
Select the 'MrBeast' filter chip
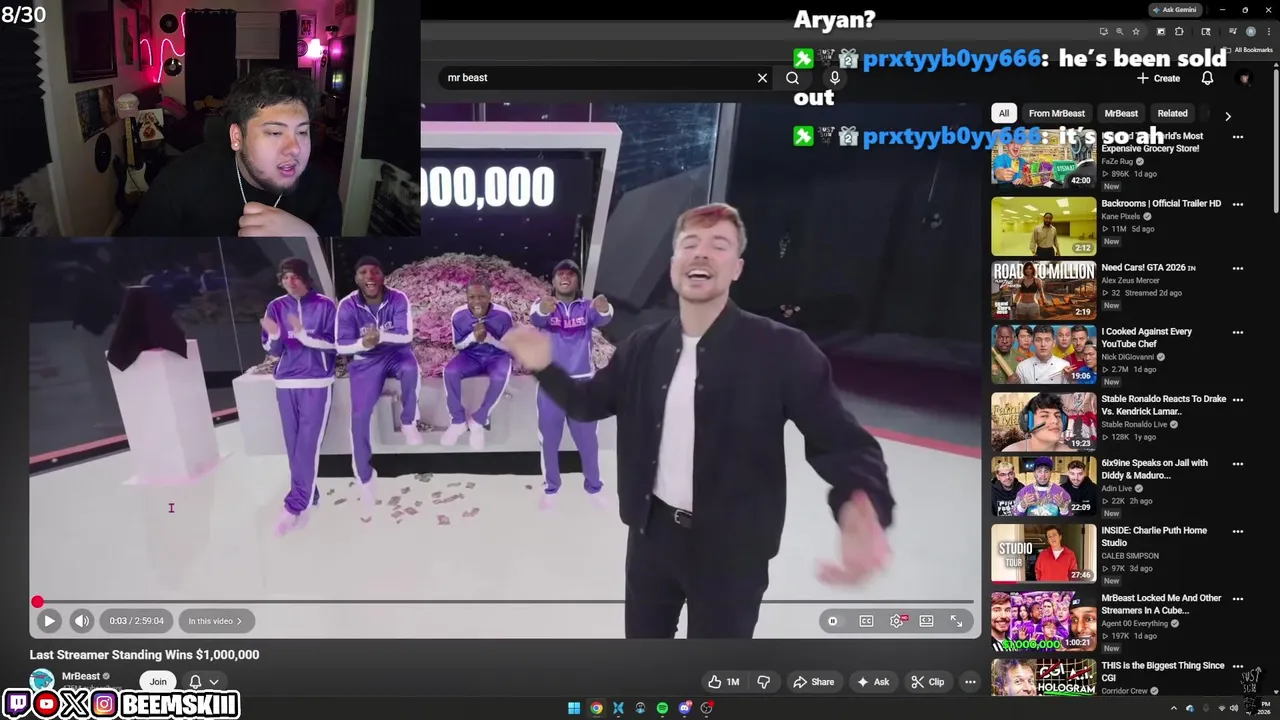[x=1121, y=113]
